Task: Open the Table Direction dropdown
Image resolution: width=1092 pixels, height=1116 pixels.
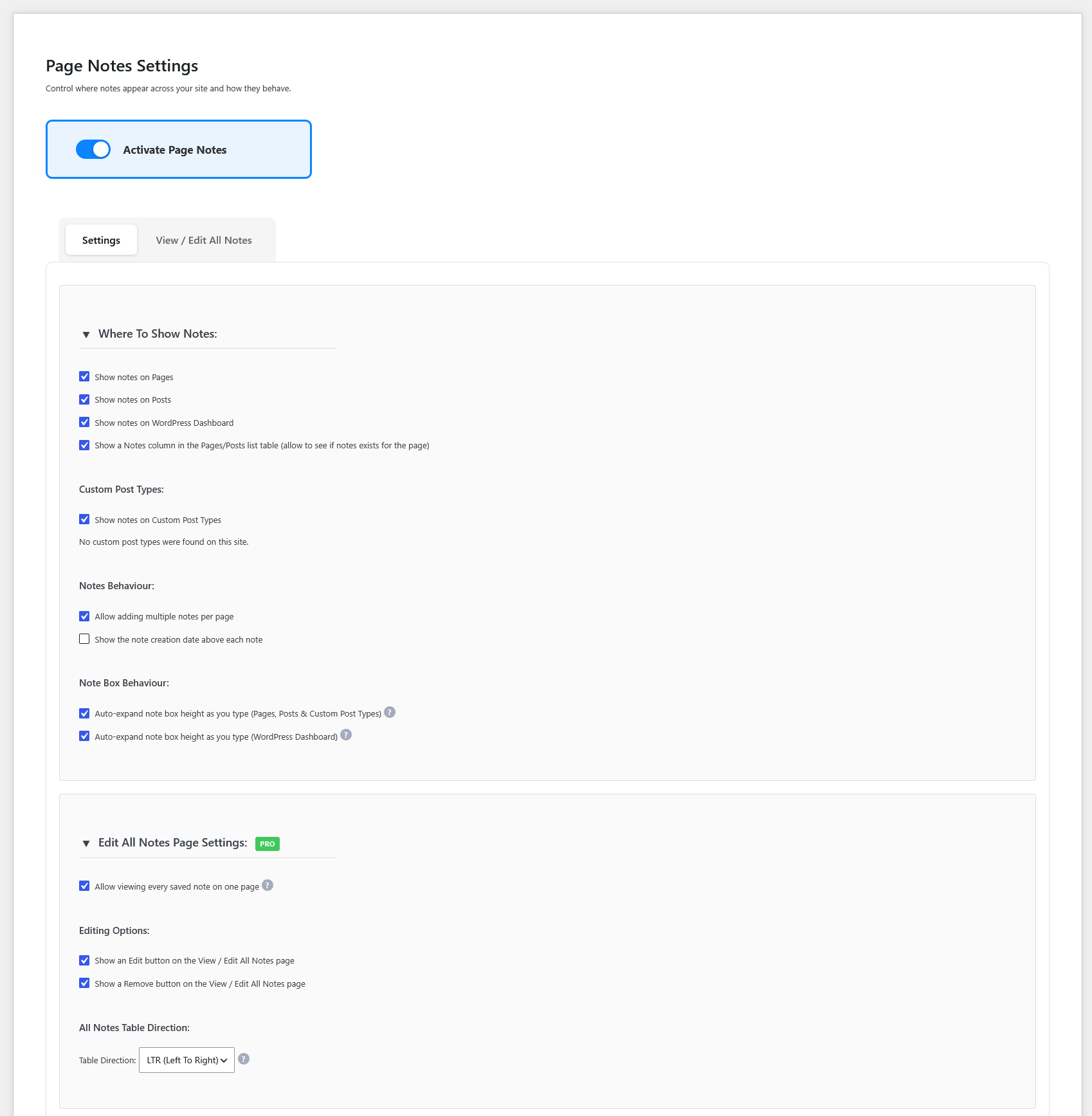Action: pyautogui.click(x=187, y=1060)
